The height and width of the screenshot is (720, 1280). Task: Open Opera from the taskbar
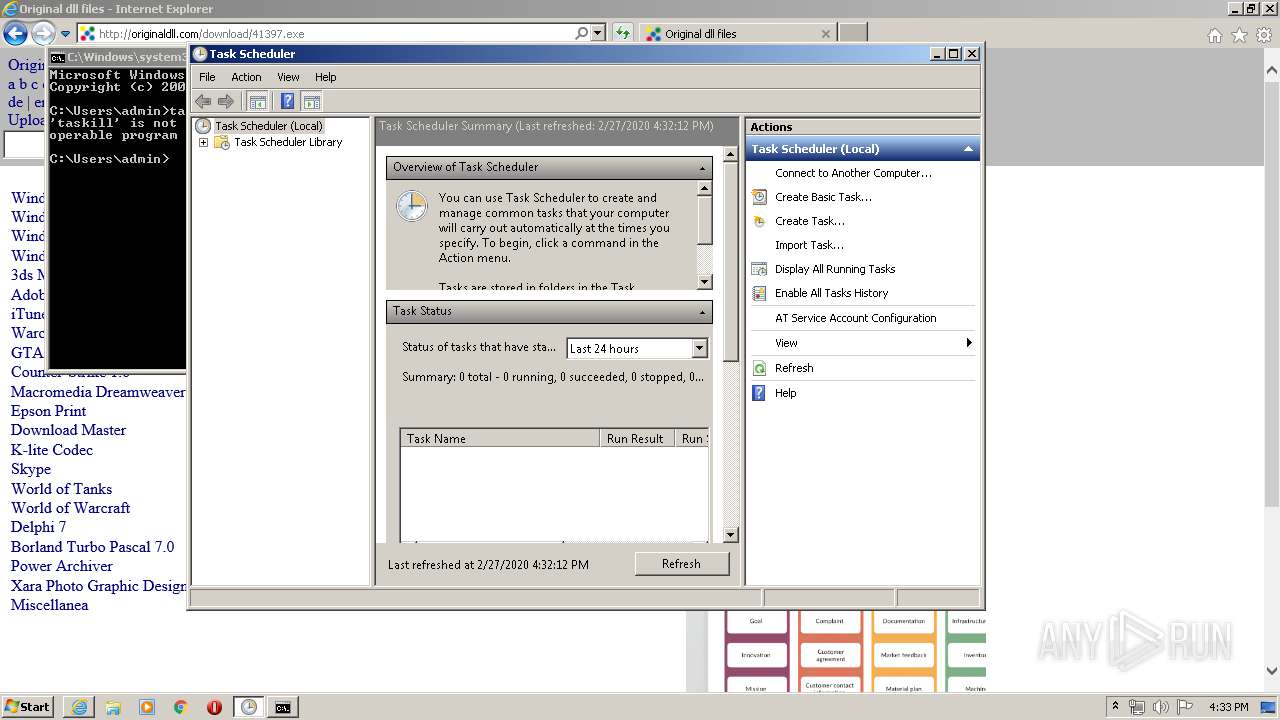[214, 707]
